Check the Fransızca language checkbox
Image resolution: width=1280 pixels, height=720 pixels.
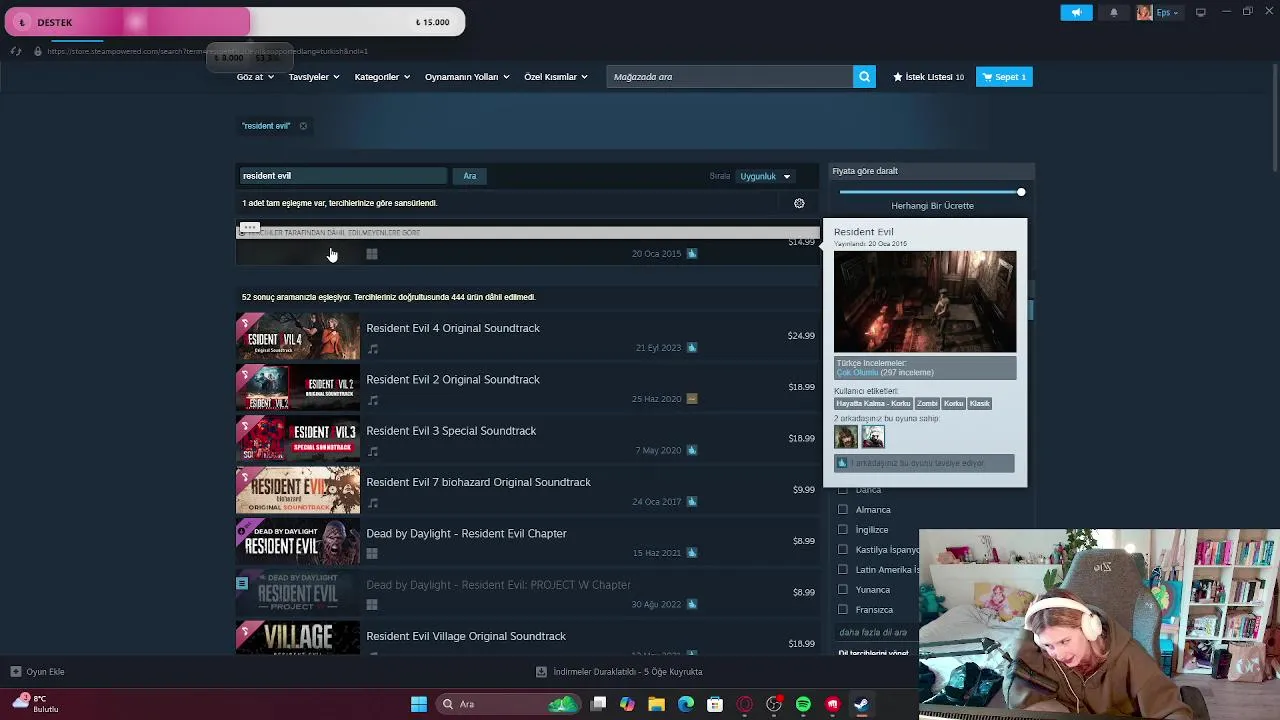842,610
